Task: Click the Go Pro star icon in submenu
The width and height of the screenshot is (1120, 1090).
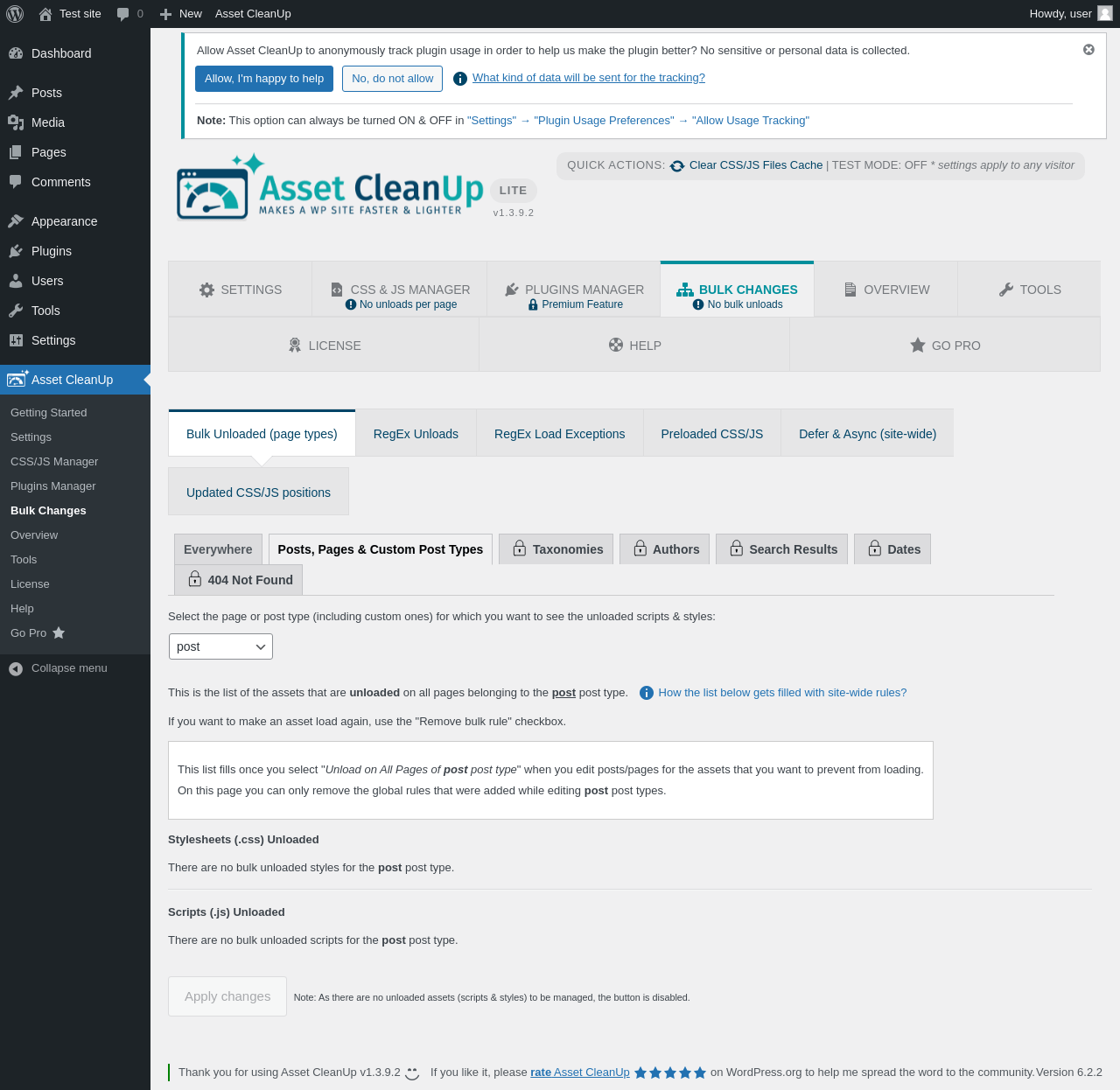Action: 59,632
